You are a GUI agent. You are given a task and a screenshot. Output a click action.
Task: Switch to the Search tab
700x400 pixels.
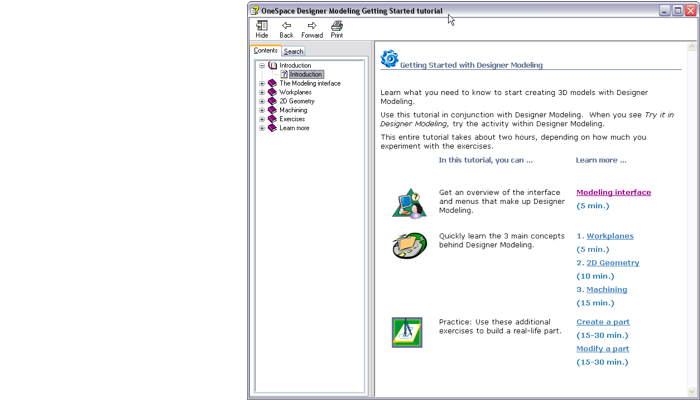pos(293,51)
